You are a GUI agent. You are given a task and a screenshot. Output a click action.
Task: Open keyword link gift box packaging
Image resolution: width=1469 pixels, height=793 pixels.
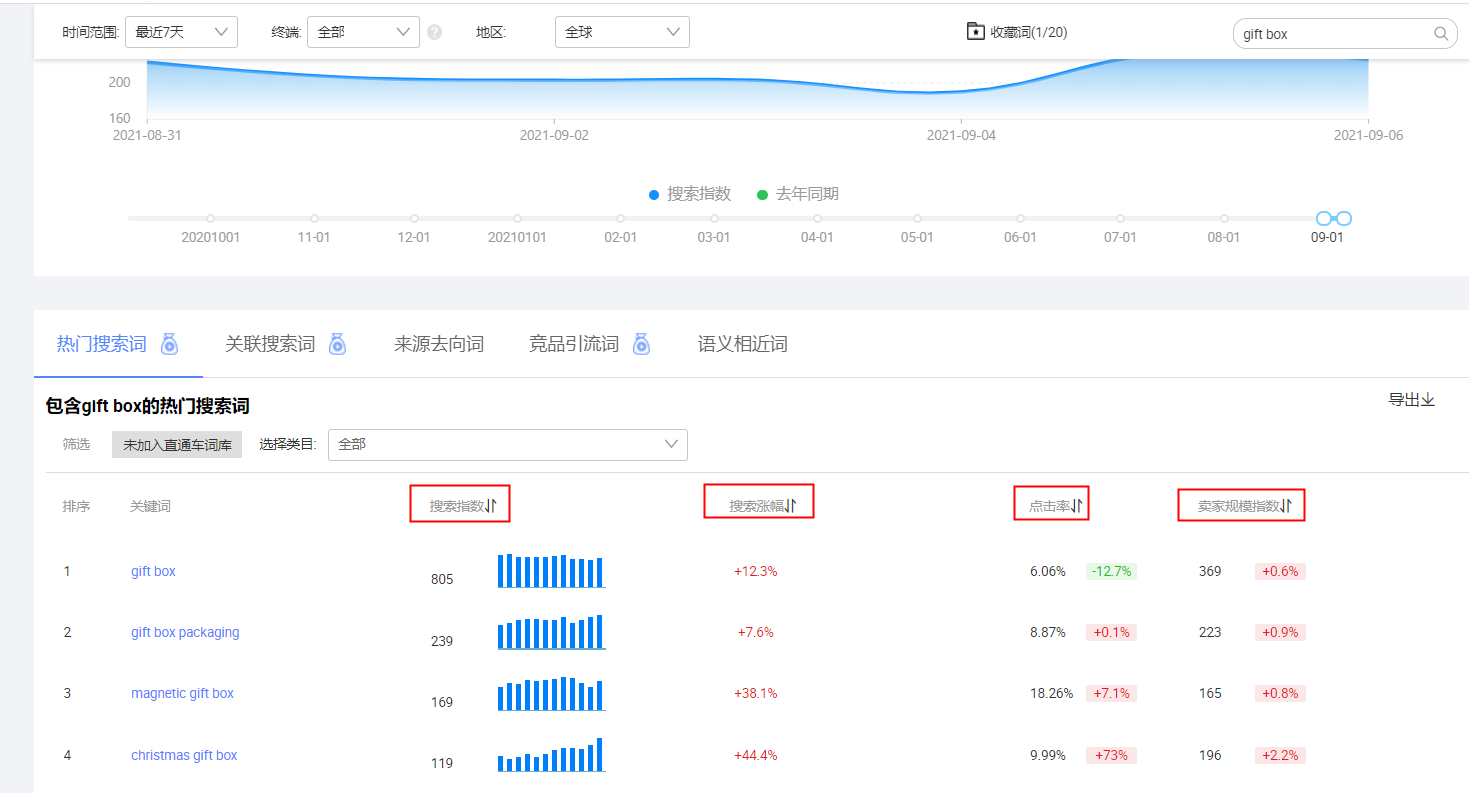pyautogui.click(x=185, y=632)
